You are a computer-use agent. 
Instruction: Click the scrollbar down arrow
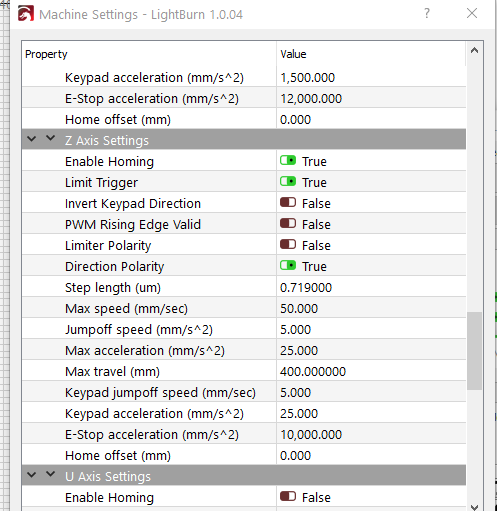click(474, 507)
